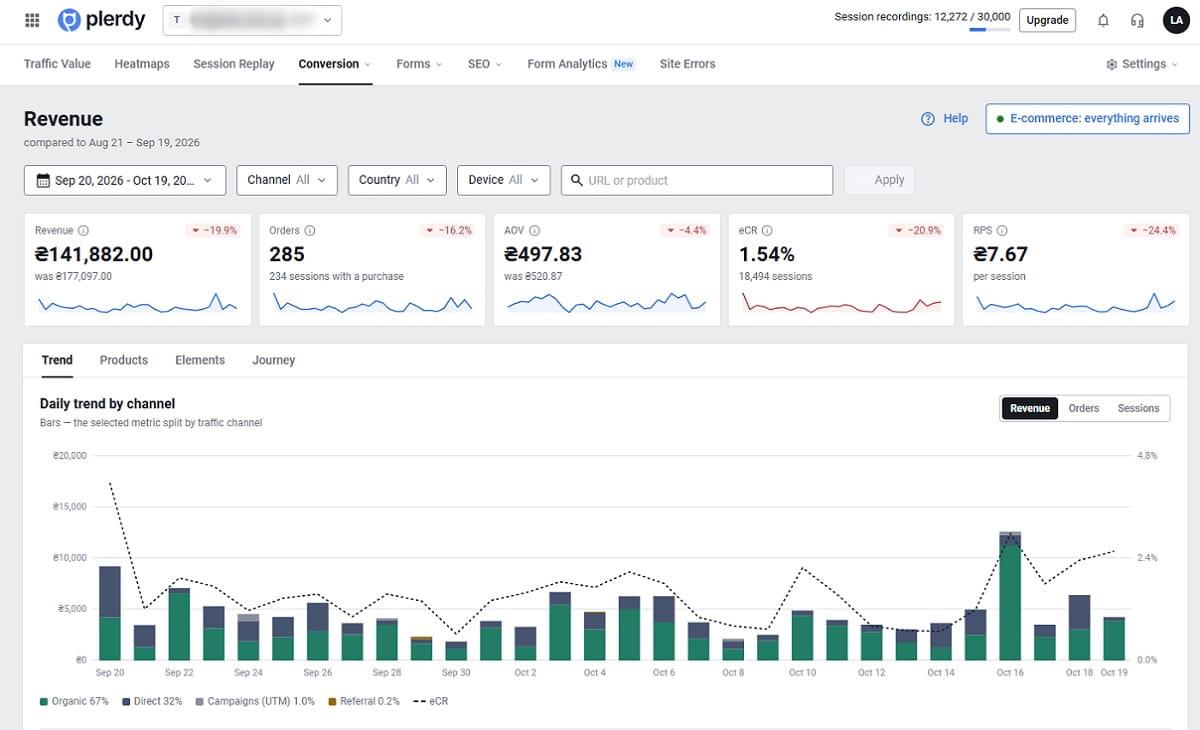Screen dimensions: 1200x730
Task: Toggle the eCR dashed line legend
Action: (x=430, y=702)
